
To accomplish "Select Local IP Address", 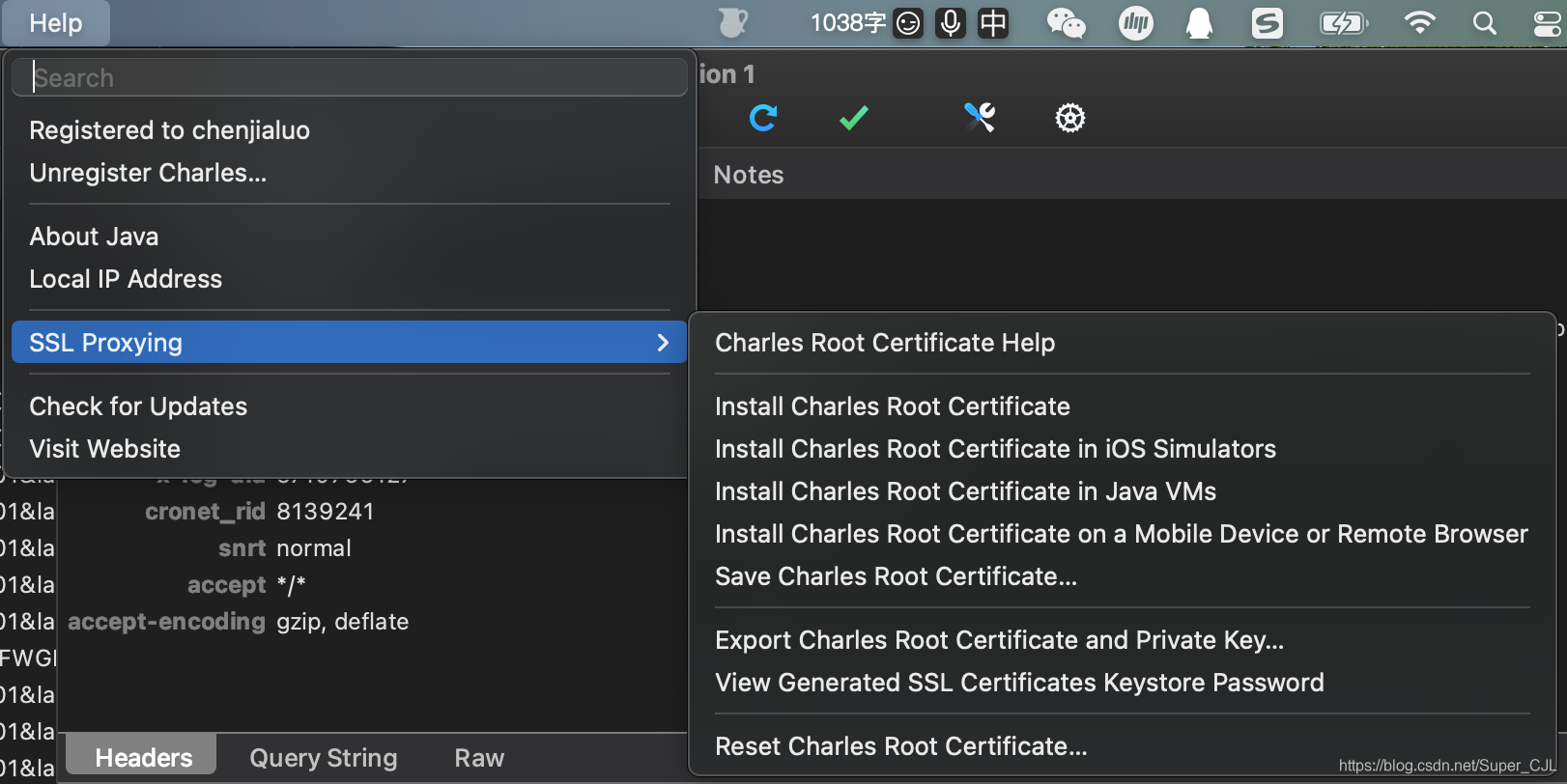I will [350, 279].
